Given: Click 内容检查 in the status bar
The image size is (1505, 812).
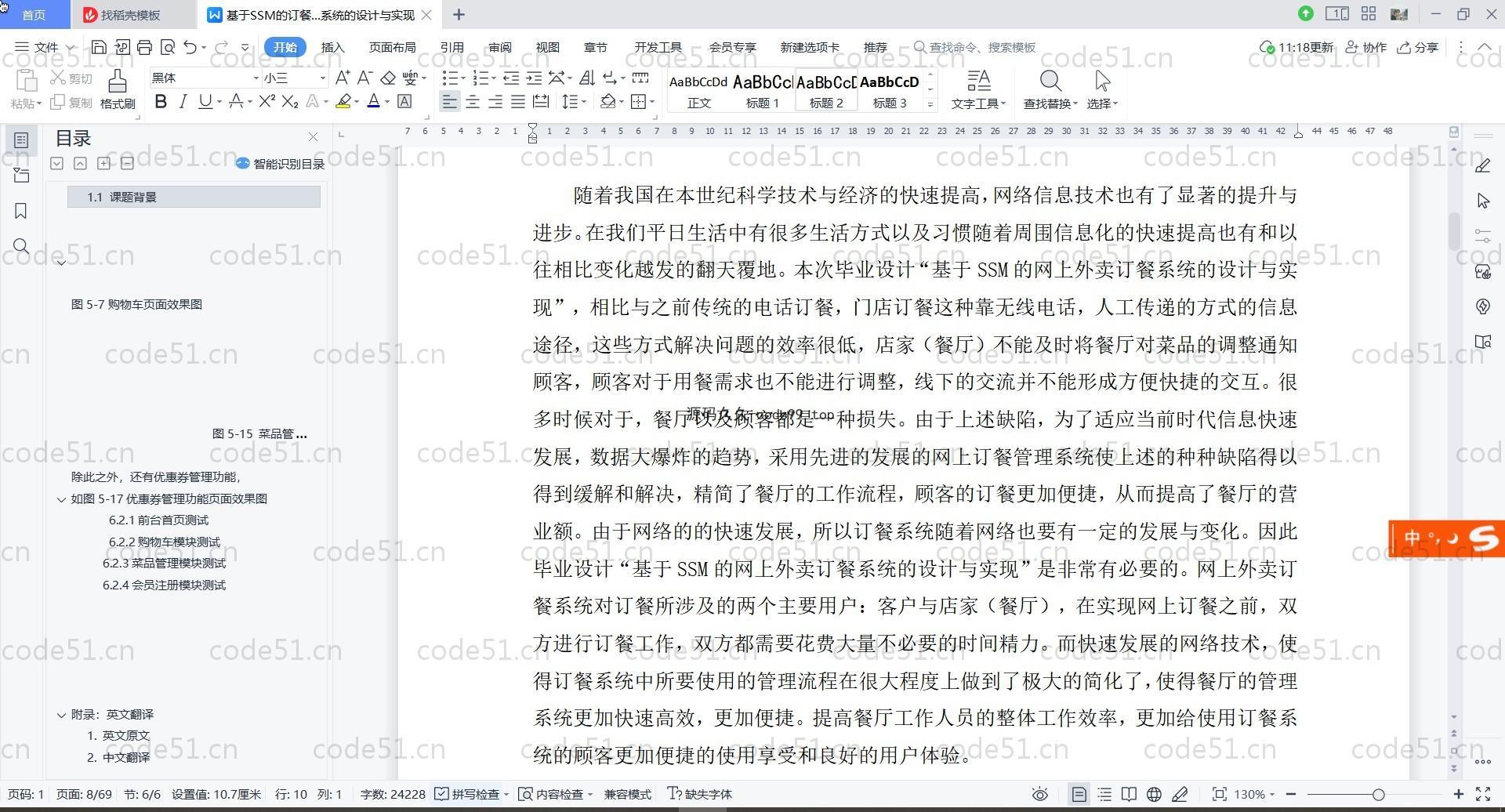Looking at the screenshot, I should pos(556,794).
